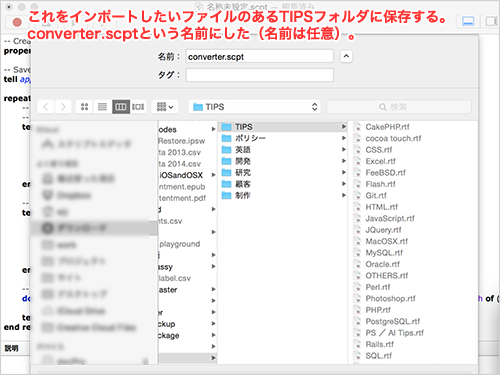Expand the 開発 folder arrow
Screen dimensions: 500x375
343,161
